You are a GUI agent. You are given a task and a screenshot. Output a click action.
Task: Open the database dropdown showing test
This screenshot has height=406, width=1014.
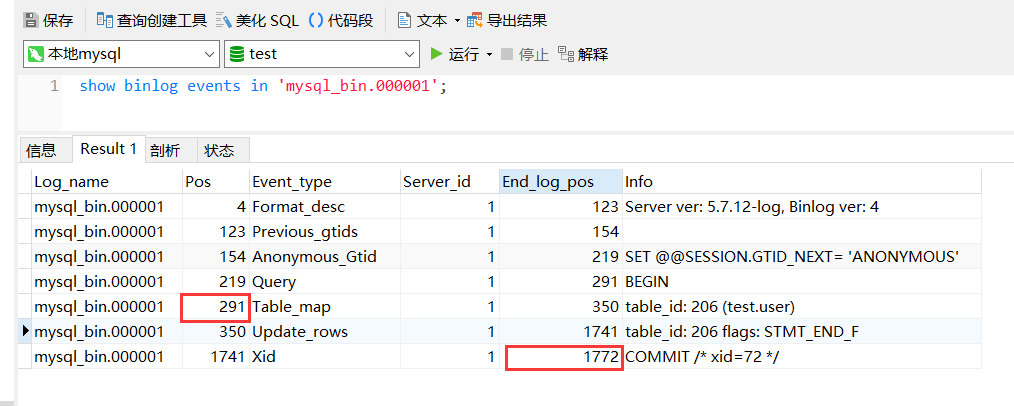pyautogui.click(x=321, y=54)
